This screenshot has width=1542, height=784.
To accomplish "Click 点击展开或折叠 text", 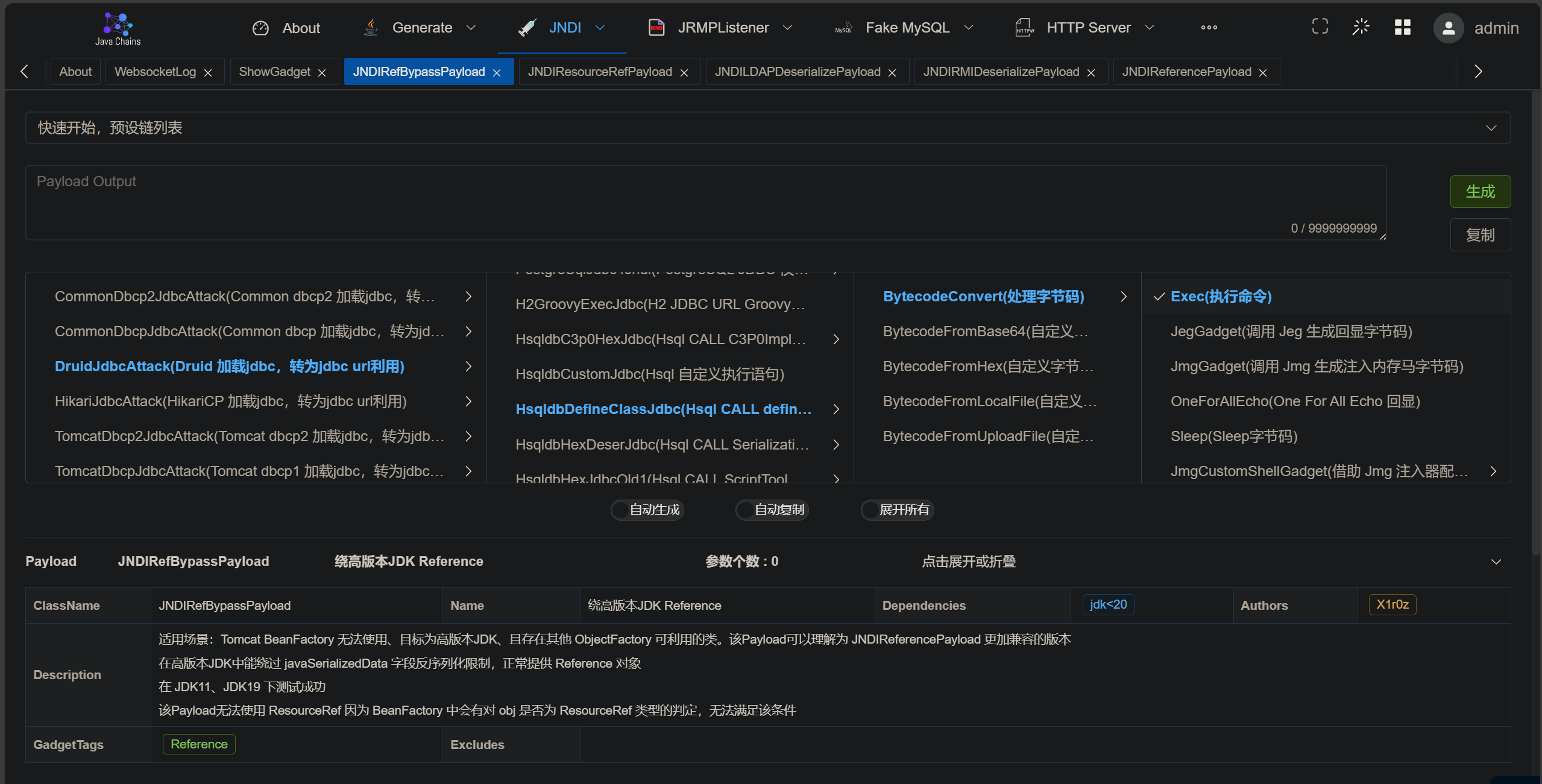I will tap(969, 562).
